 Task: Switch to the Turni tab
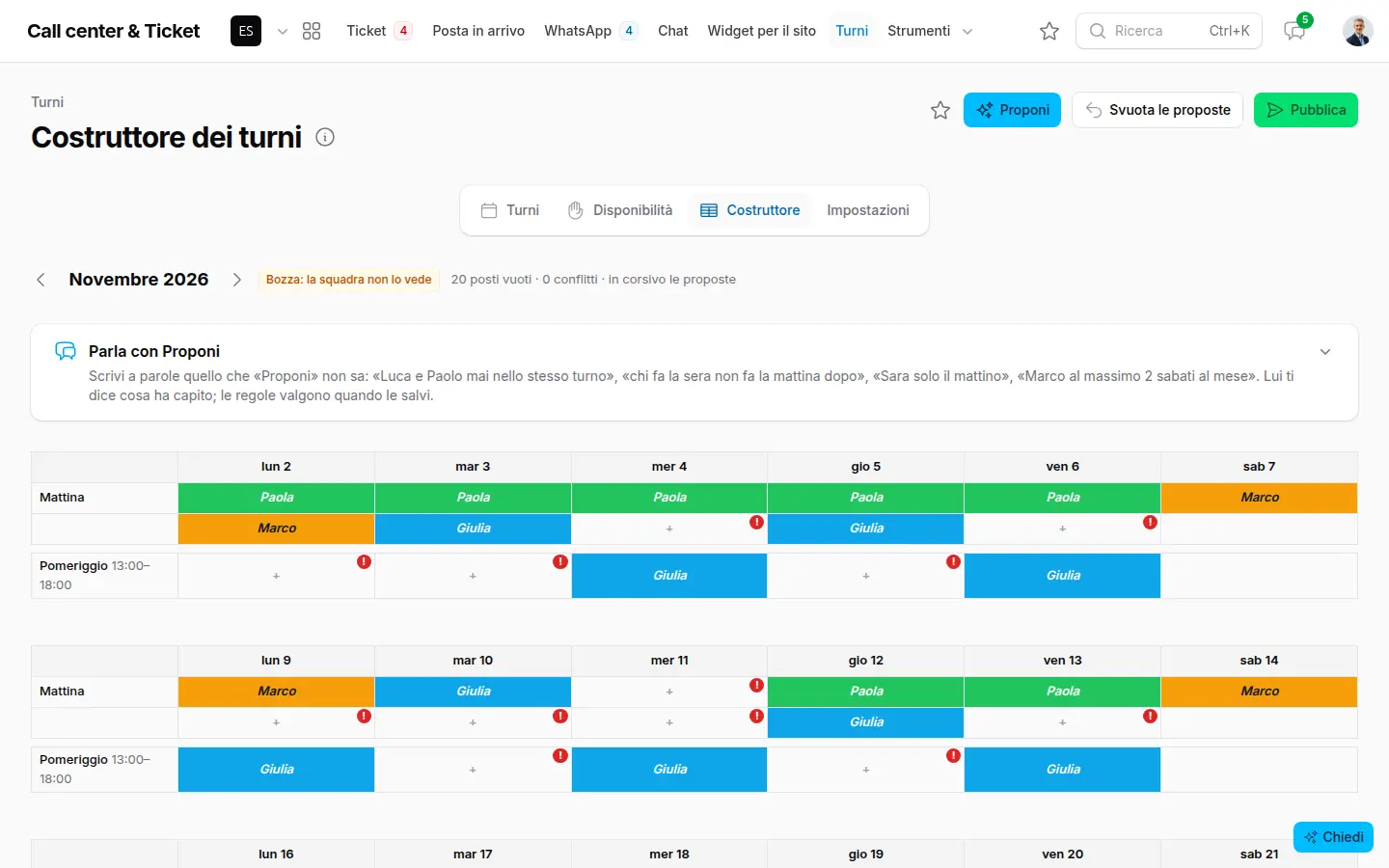coord(510,210)
